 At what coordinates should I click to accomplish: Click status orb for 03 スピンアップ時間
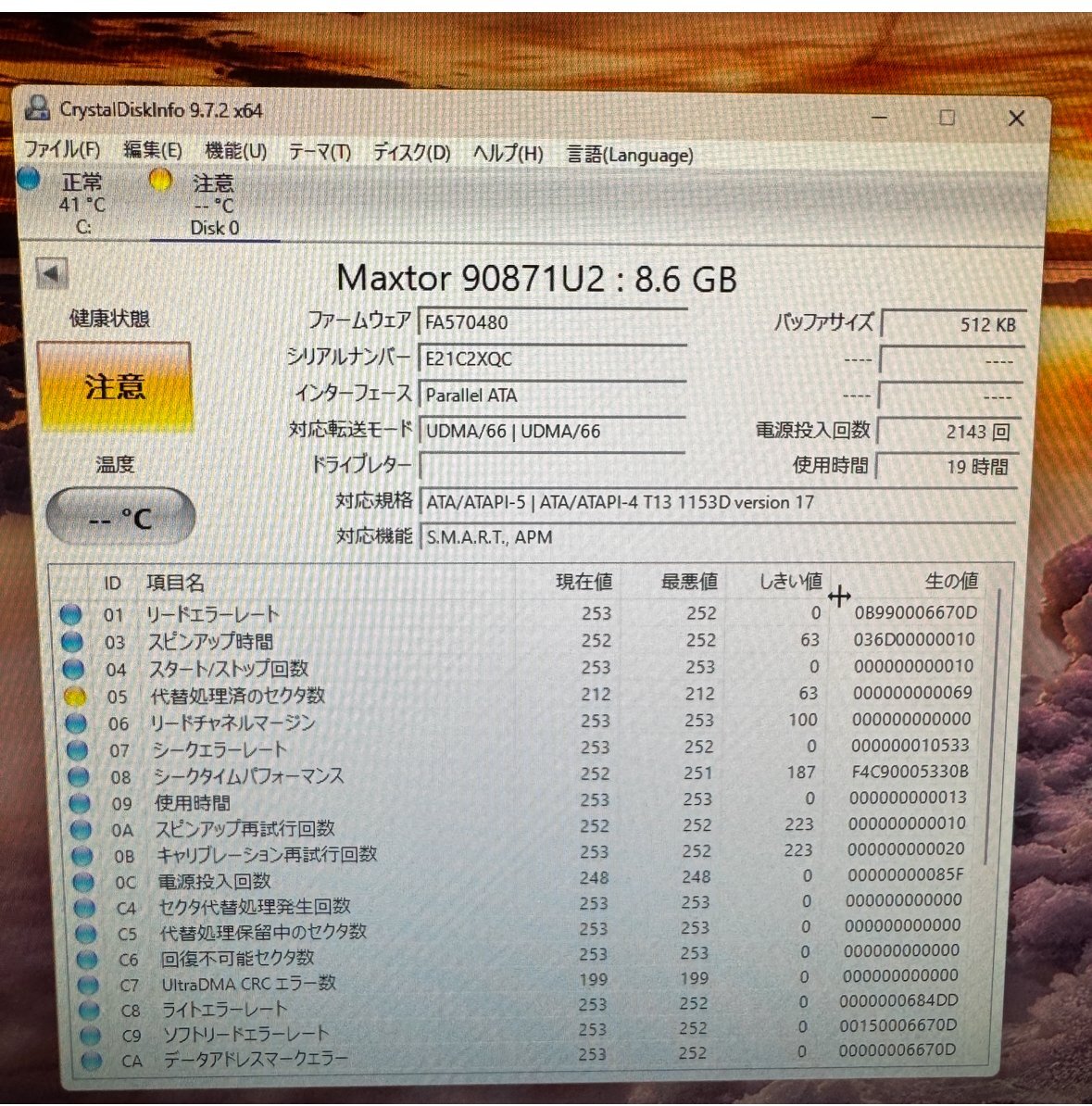tap(72, 641)
